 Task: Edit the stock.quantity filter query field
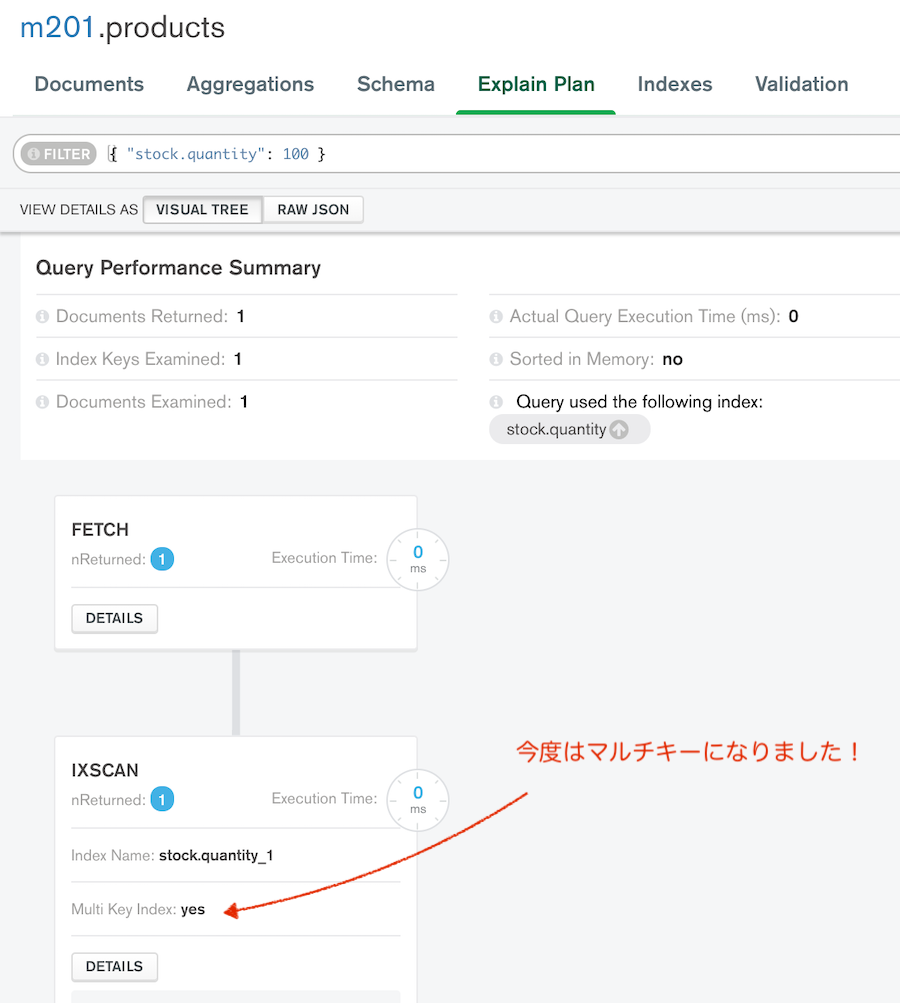[x=499, y=154]
